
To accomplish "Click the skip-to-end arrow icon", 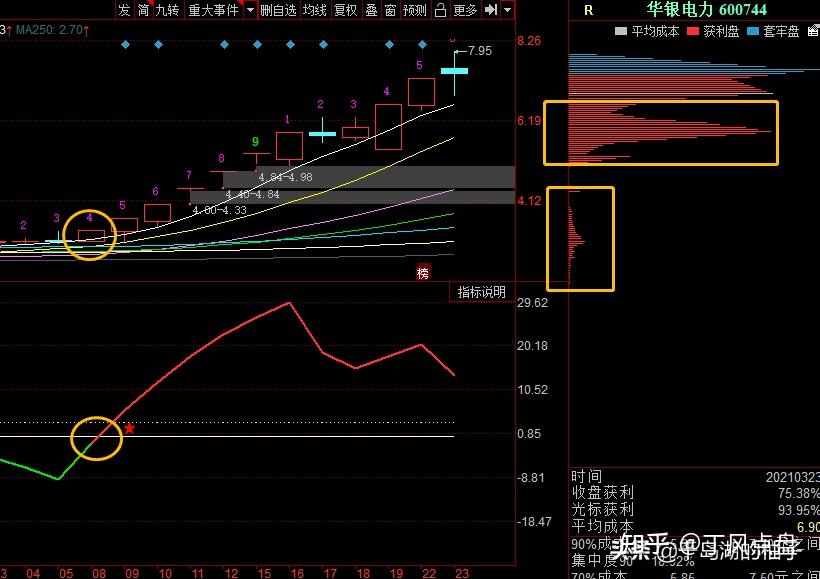I will pyautogui.click(x=490, y=10).
